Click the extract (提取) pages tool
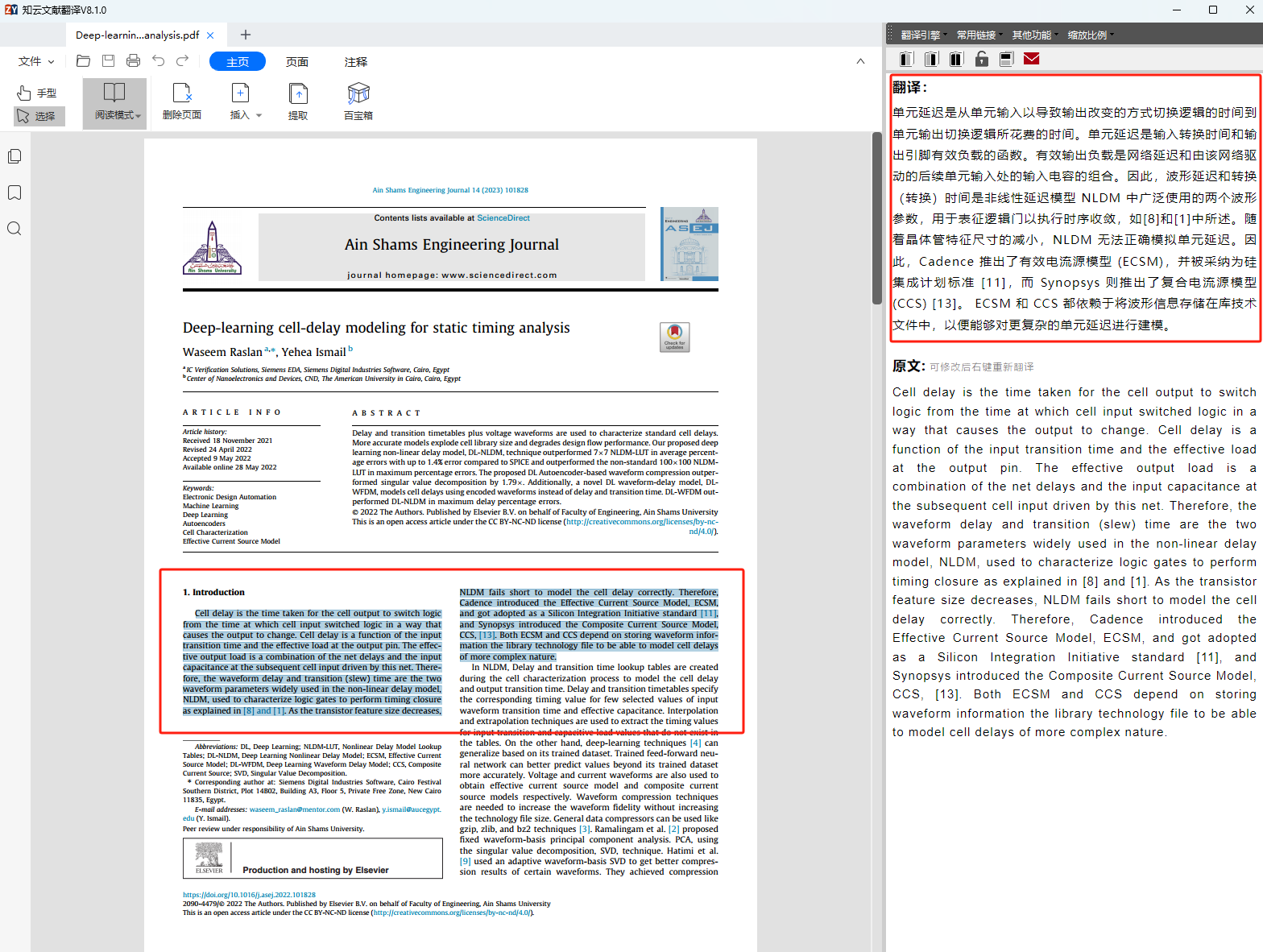Screen dimensions: 1263x952 pyautogui.click(x=298, y=103)
